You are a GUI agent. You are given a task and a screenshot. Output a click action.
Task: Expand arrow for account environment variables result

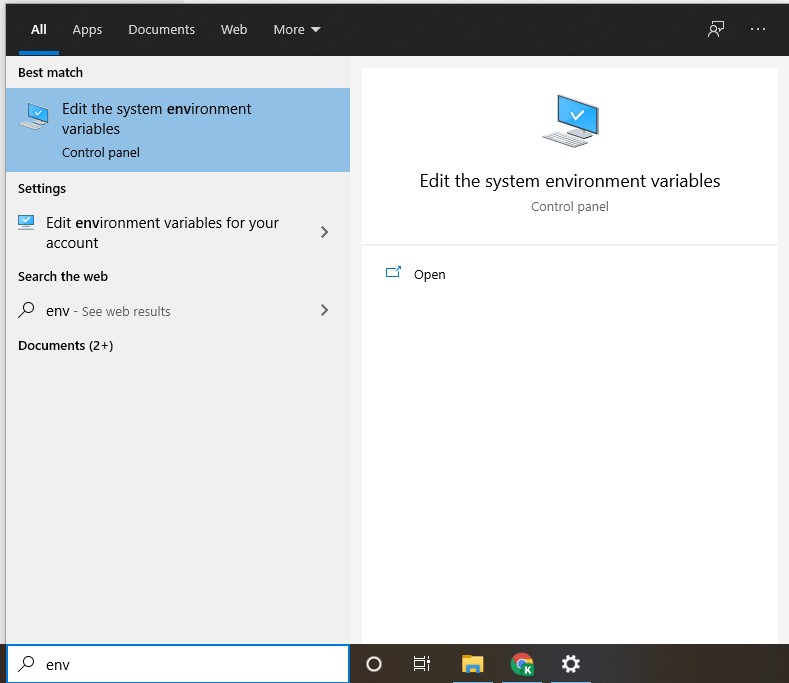click(x=323, y=232)
